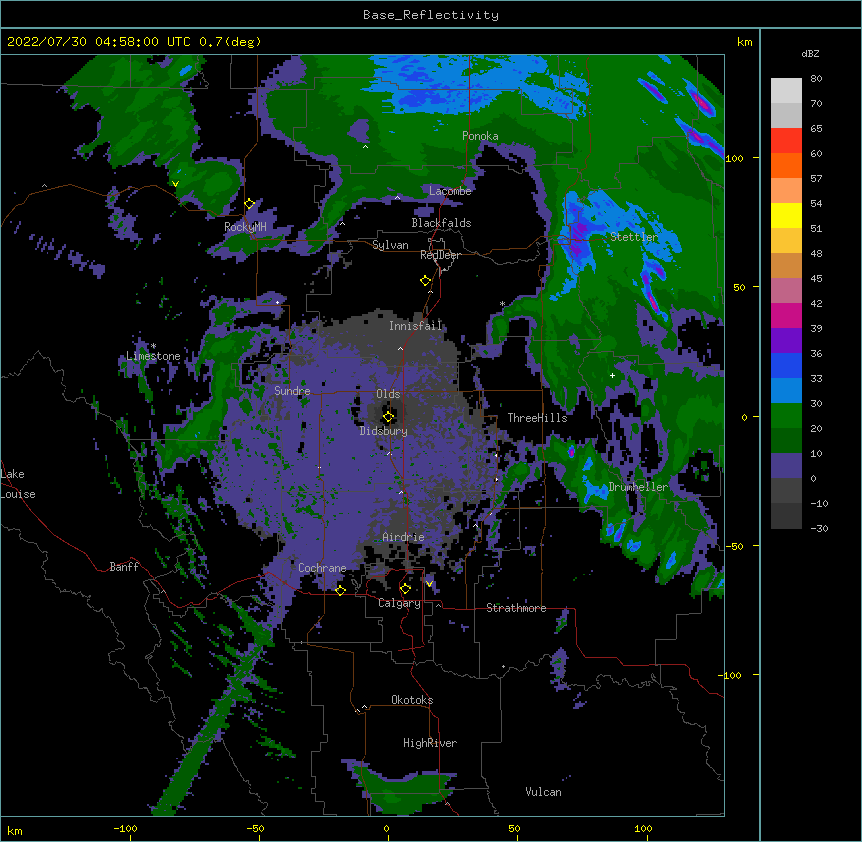Click the HighRiver city label
The height and width of the screenshot is (842, 862).
430,743
